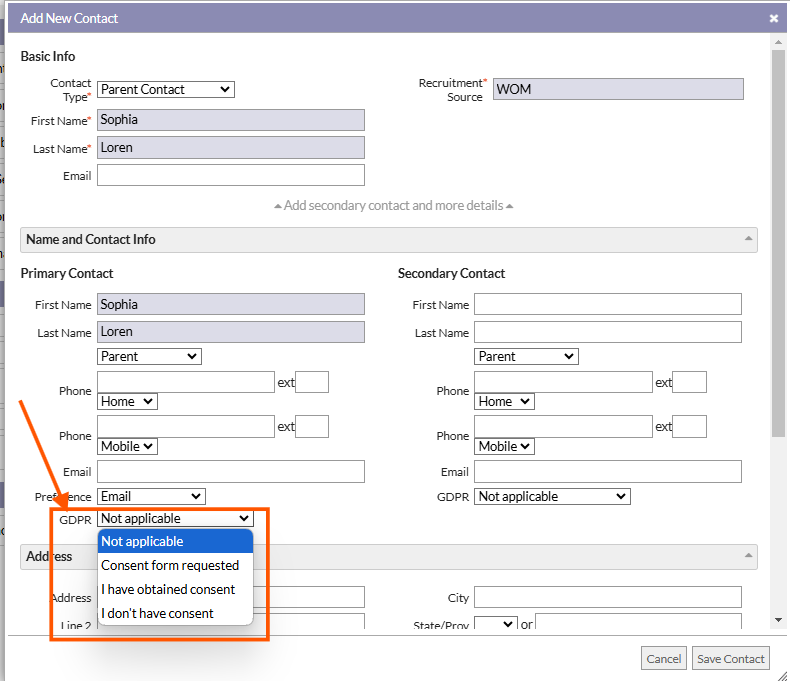Open the Contact Type dropdown
The width and height of the screenshot is (790, 681).
point(166,89)
